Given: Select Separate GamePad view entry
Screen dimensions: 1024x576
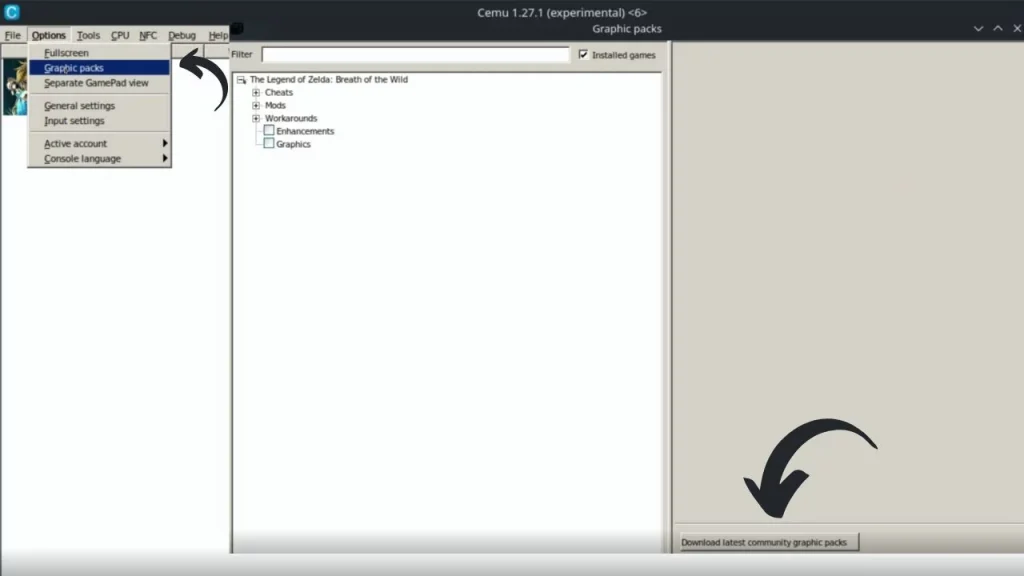Looking at the screenshot, I should tap(99, 83).
